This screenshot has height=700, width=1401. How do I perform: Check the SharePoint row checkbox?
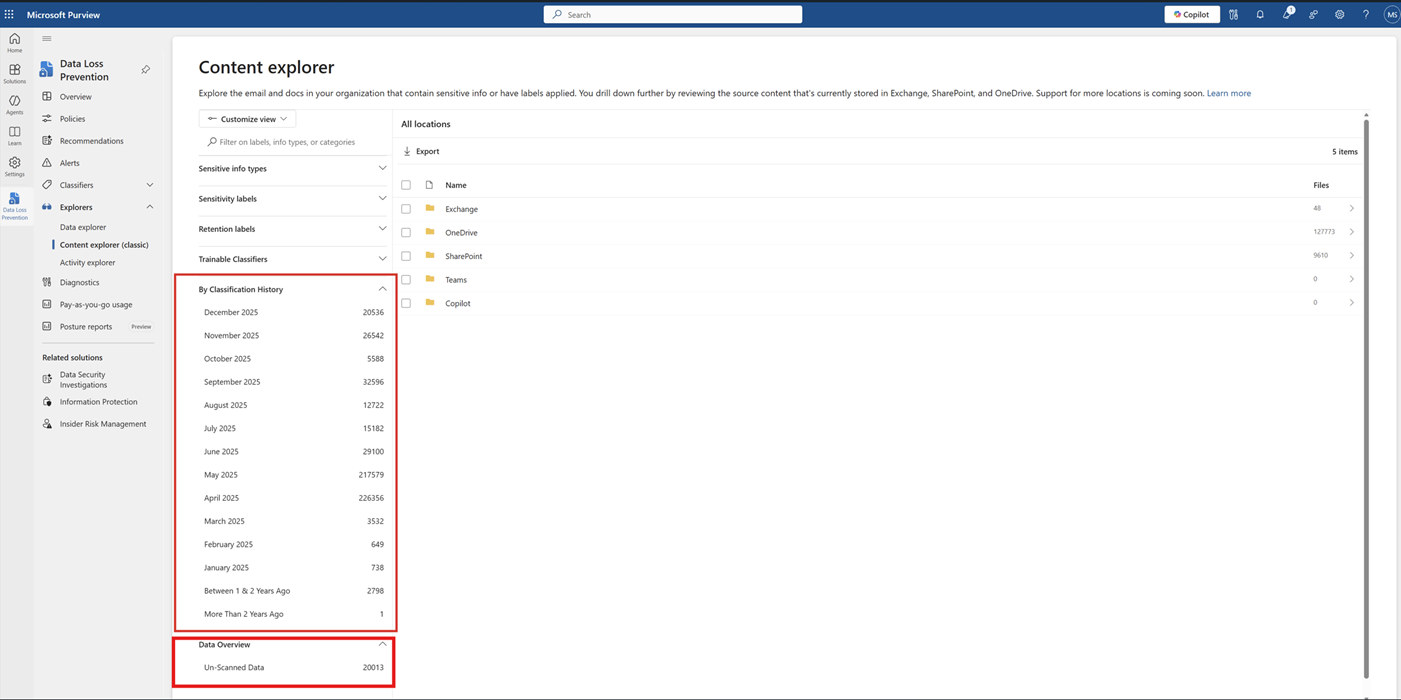point(406,256)
